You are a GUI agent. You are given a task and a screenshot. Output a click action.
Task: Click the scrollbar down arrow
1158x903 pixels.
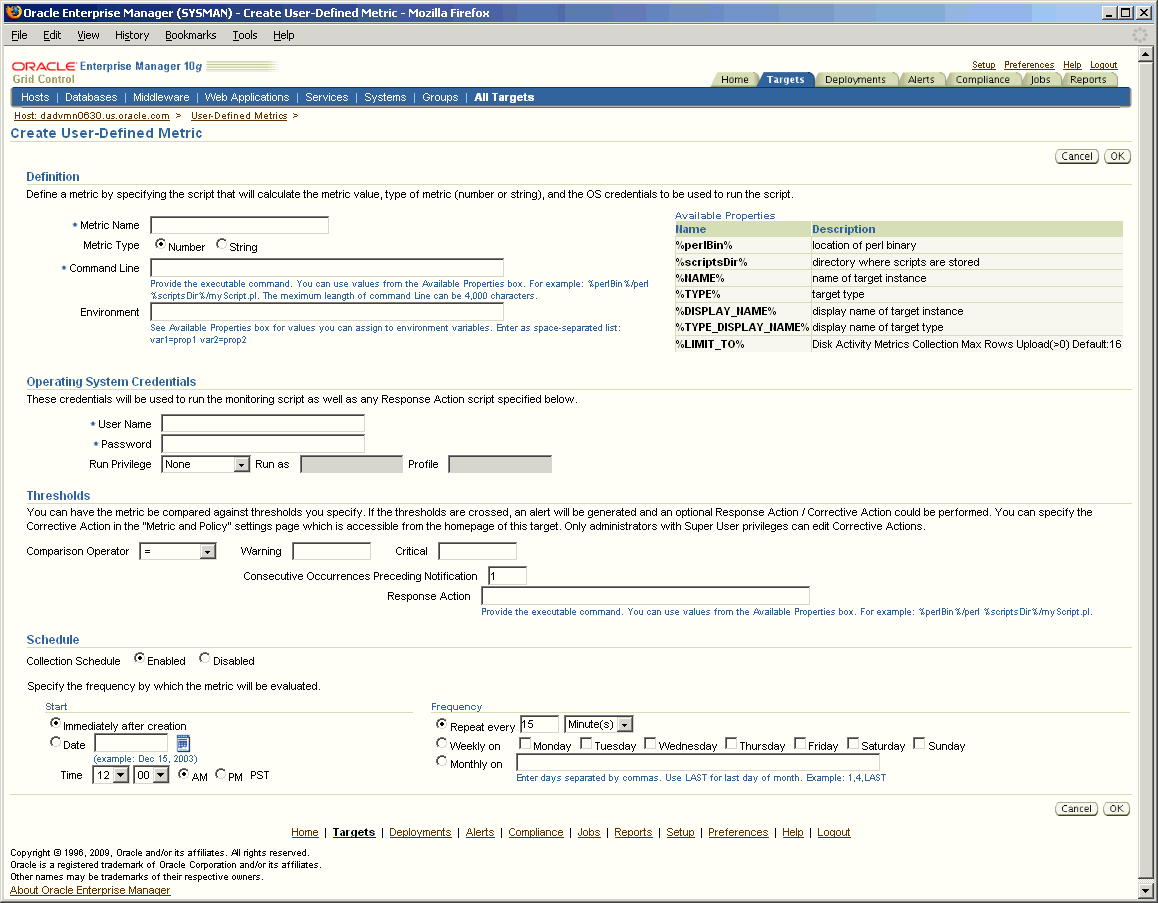[1145, 890]
